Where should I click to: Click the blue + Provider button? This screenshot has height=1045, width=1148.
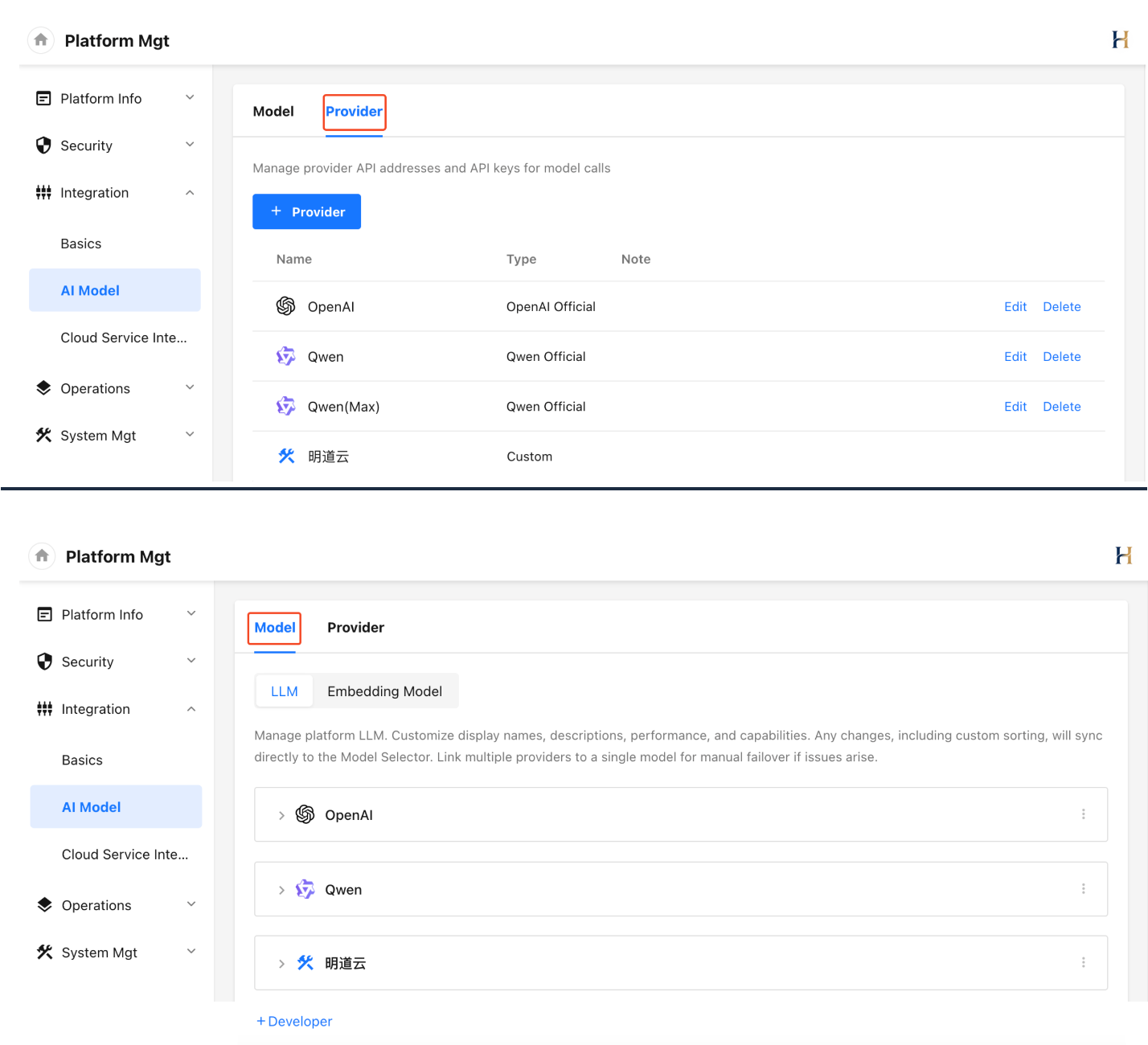coord(306,211)
